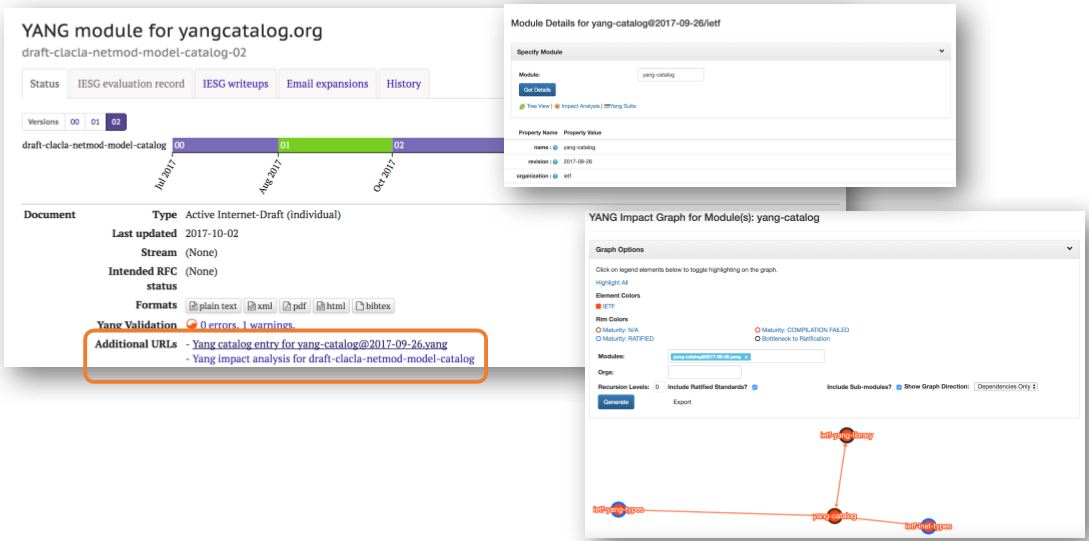
Task: Click the info icon beside revision property
Action: click(x=555, y=162)
